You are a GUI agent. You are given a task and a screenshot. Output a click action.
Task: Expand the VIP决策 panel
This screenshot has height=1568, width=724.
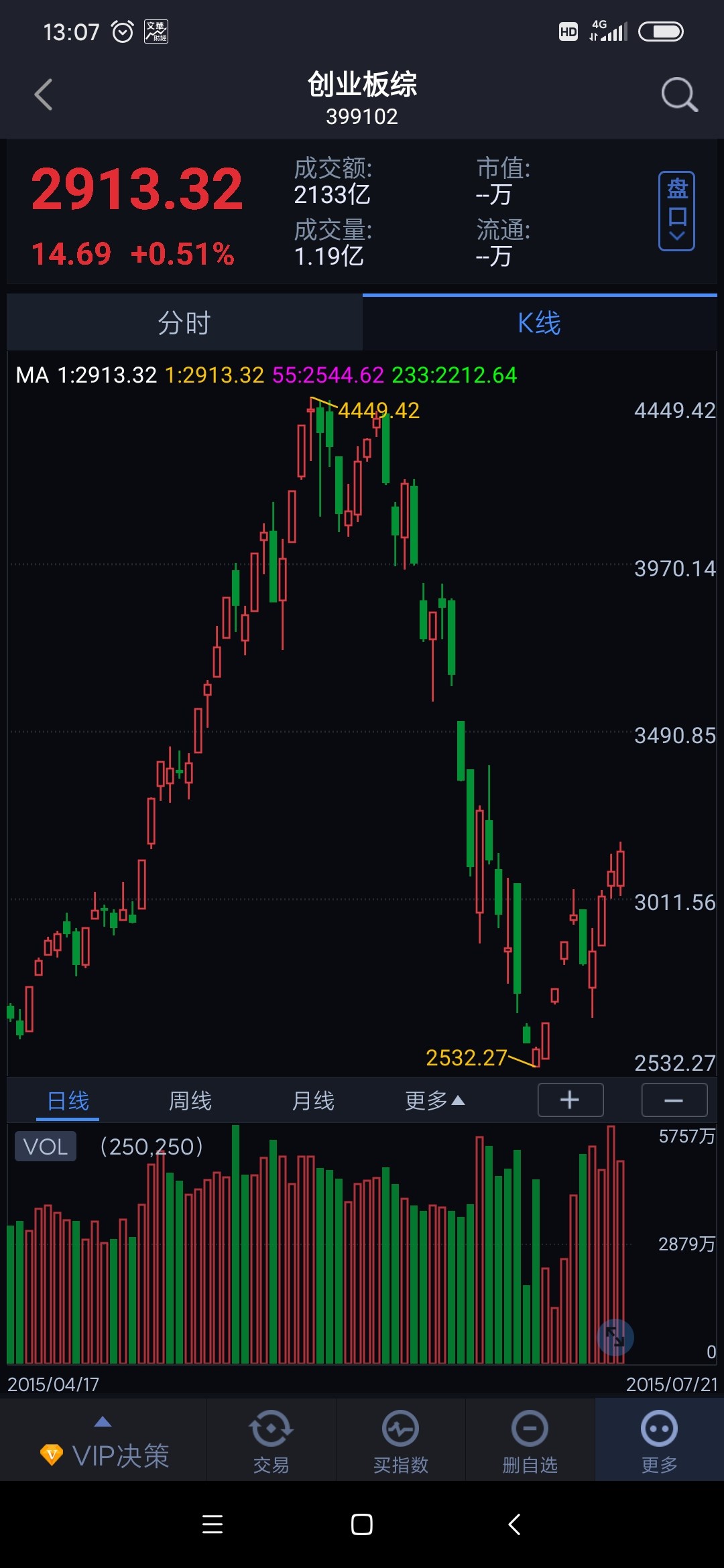click(x=103, y=1441)
